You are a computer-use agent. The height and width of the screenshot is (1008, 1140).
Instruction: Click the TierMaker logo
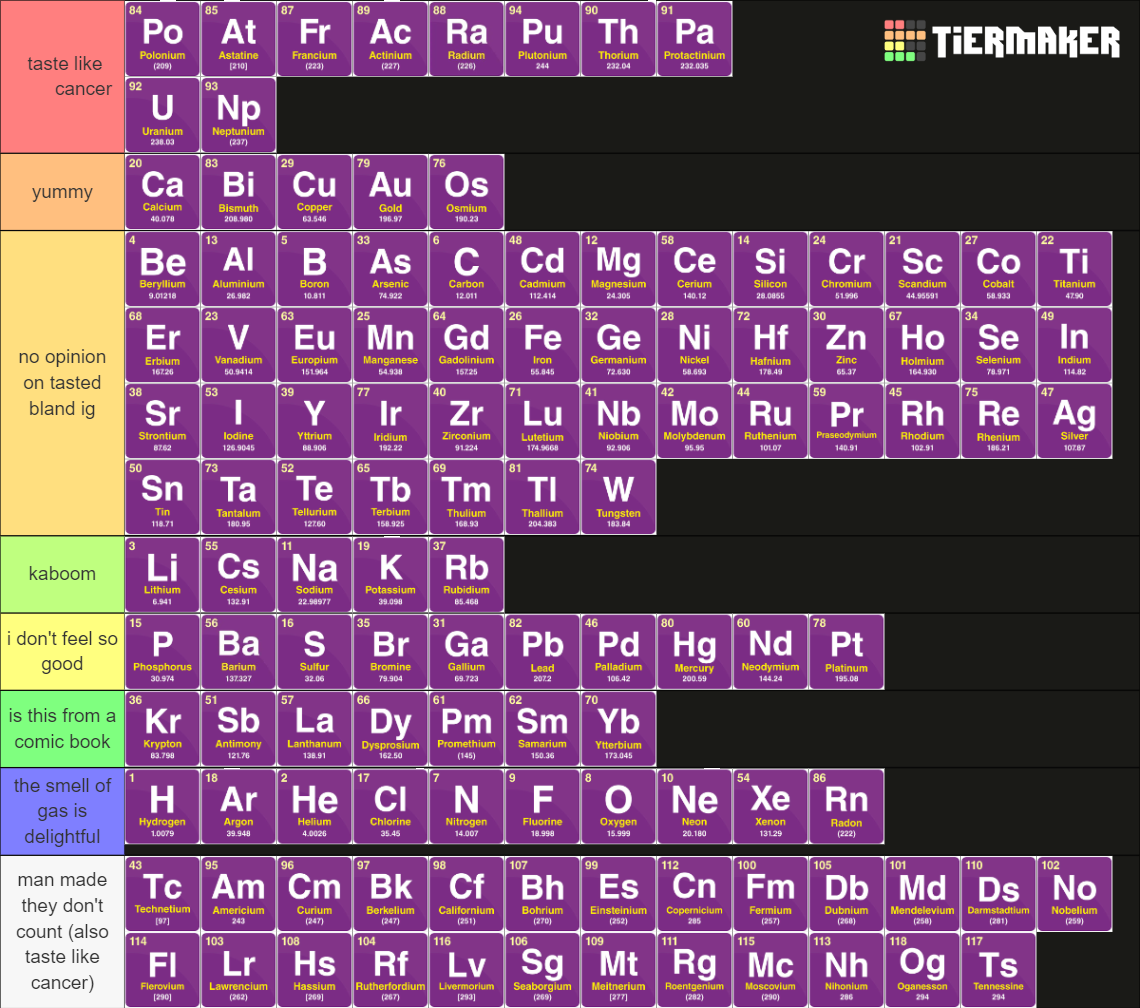1001,41
